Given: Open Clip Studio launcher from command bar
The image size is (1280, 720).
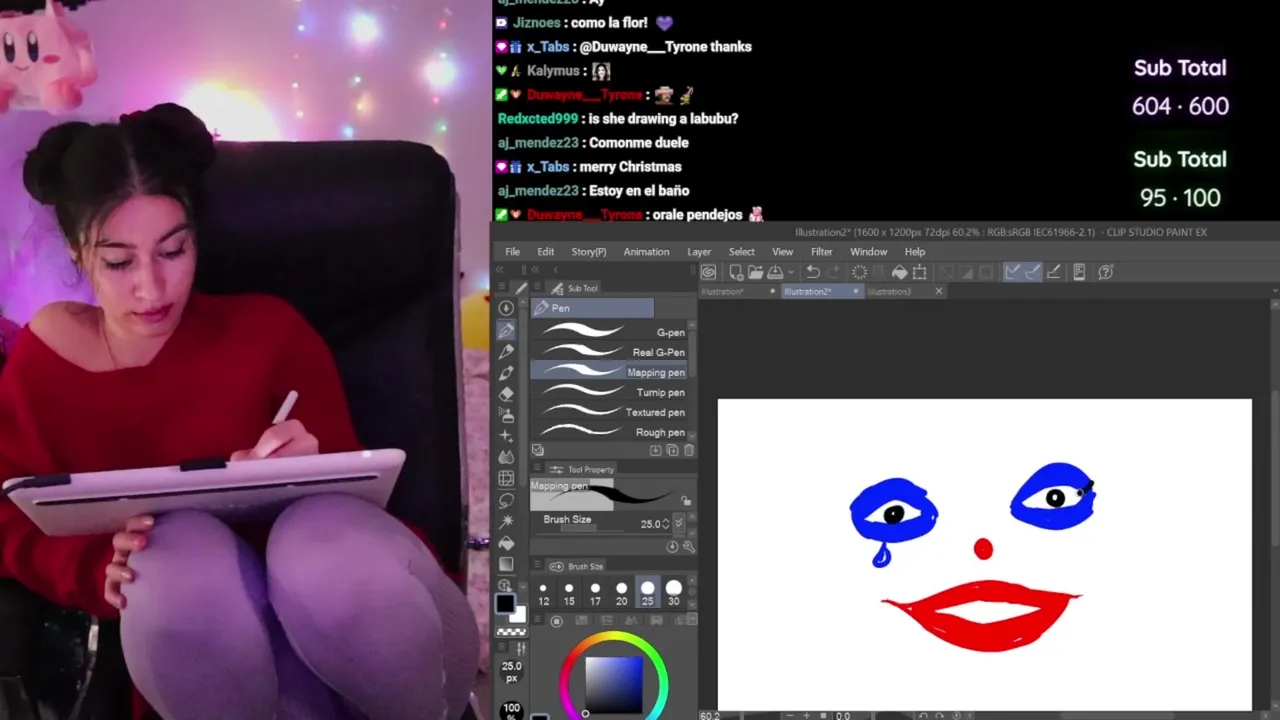Looking at the screenshot, I should pos(709,272).
